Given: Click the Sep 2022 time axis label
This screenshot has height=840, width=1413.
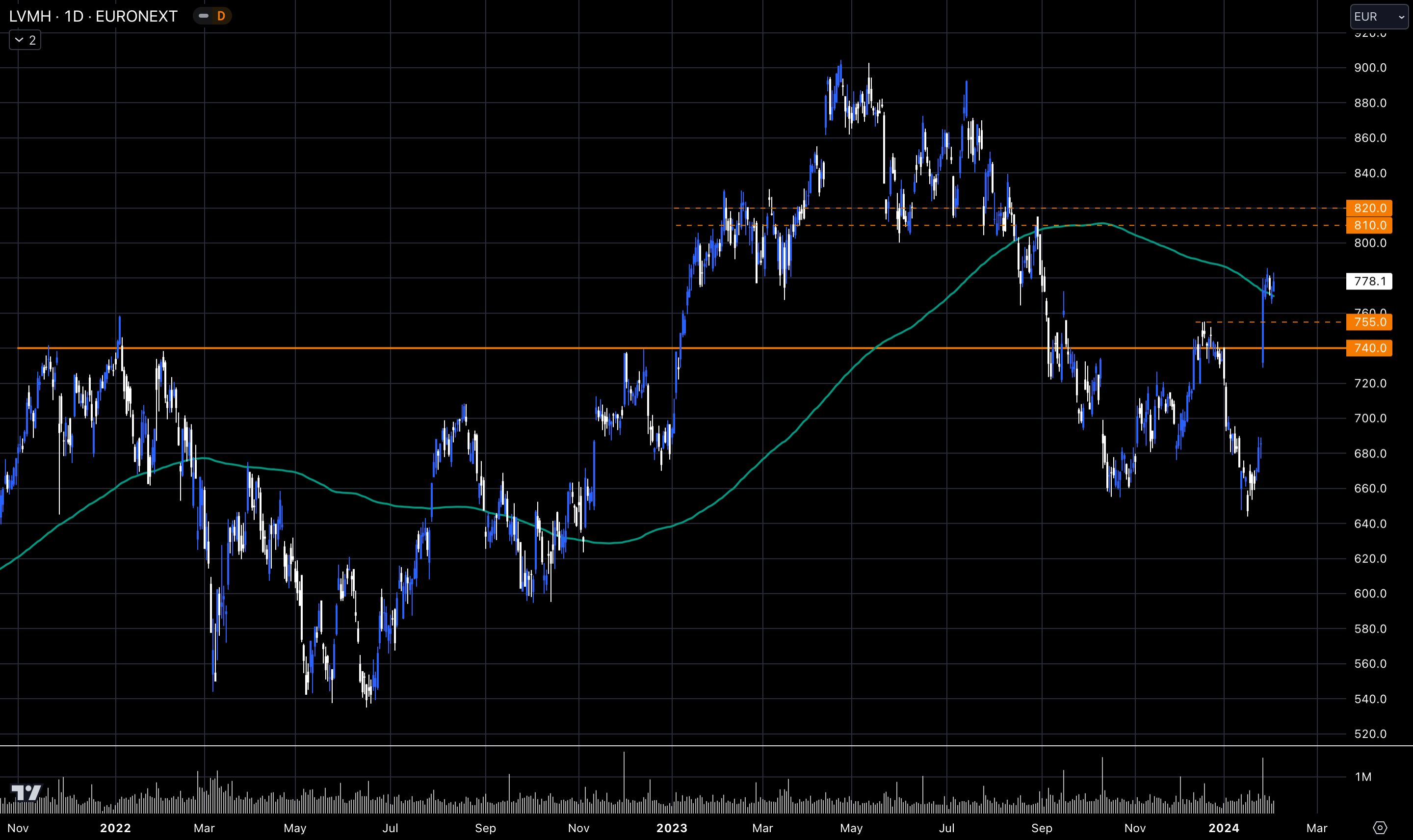Looking at the screenshot, I should click(x=485, y=828).
